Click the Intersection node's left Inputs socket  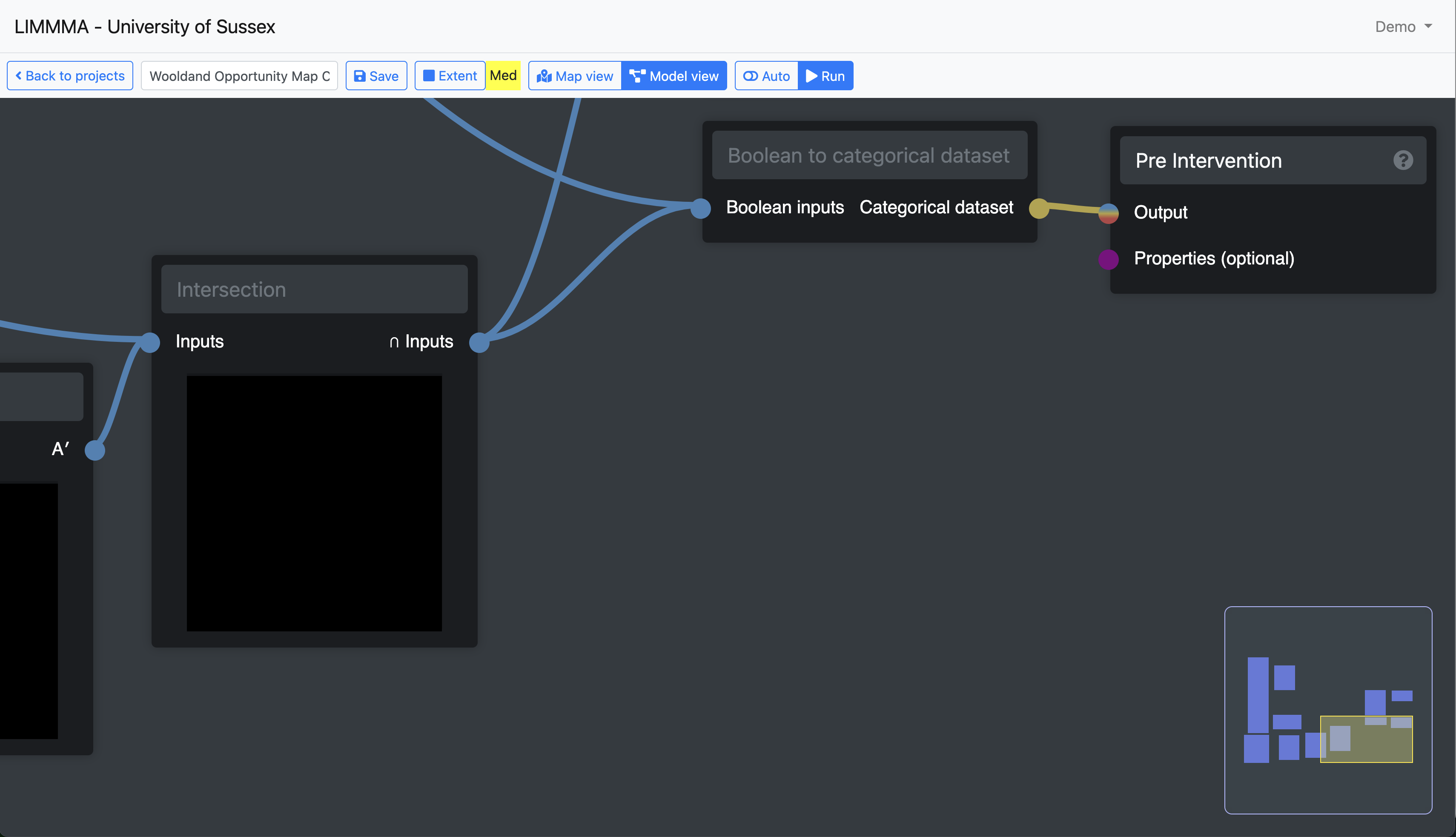pos(150,343)
